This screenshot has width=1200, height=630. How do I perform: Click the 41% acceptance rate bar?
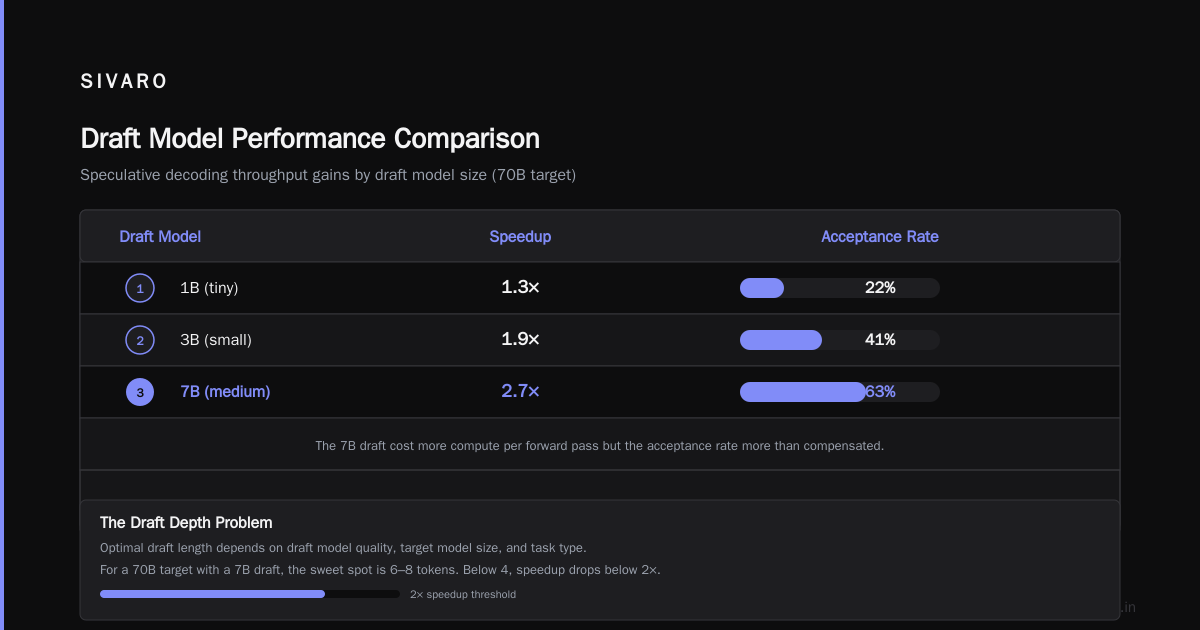pyautogui.click(x=840, y=340)
